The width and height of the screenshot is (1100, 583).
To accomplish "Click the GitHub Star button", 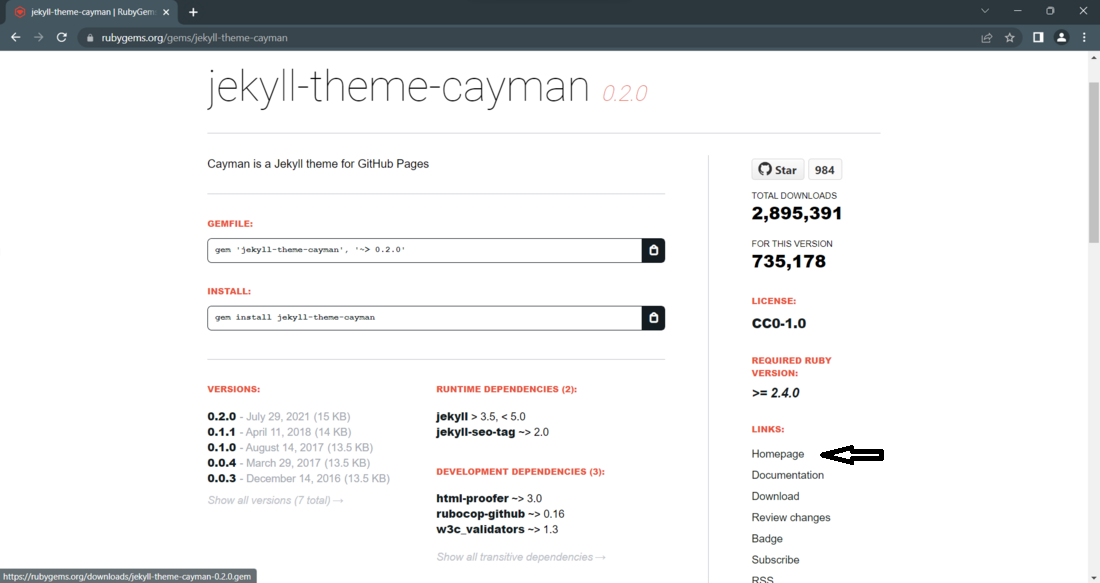I will click(x=778, y=170).
